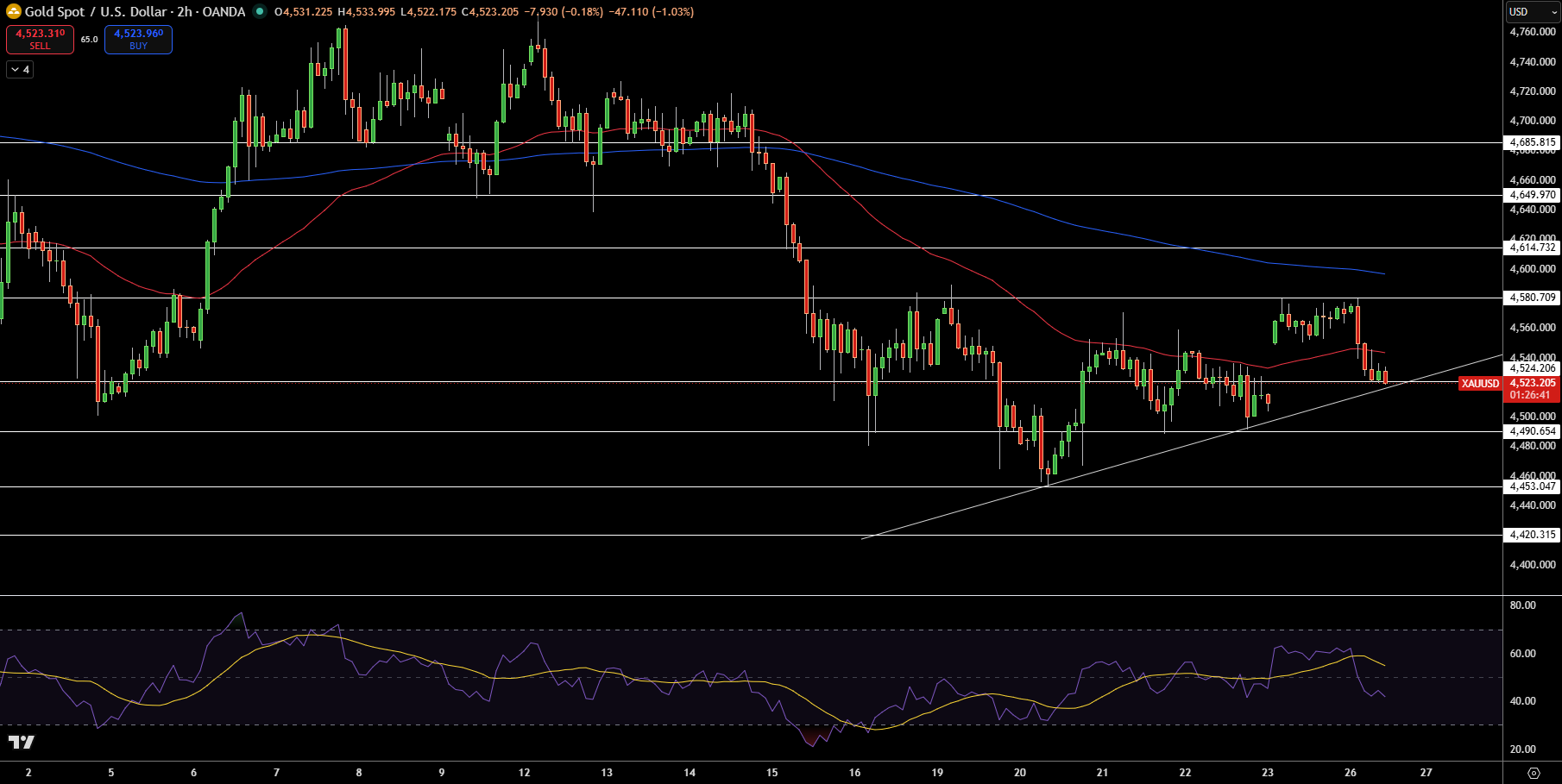Open the USD currency dropdown
Image resolution: width=1562 pixels, height=784 pixels.
(1532, 12)
